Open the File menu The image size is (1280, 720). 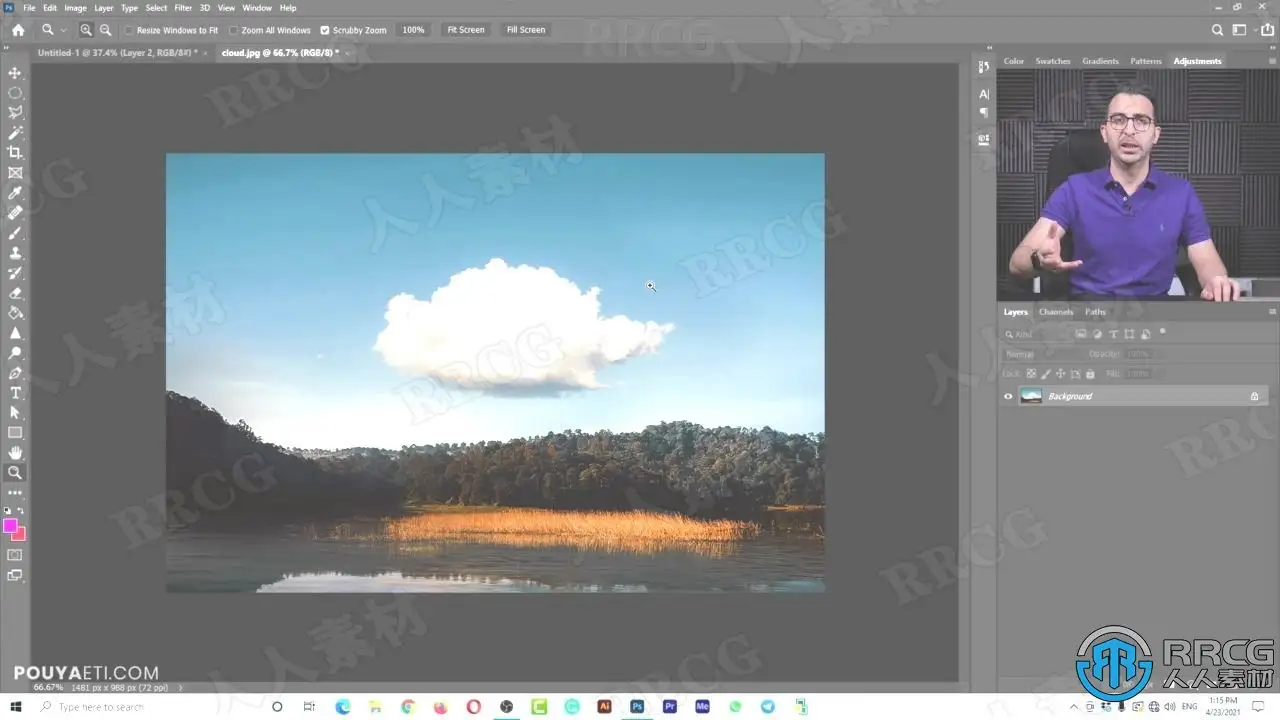(x=29, y=8)
